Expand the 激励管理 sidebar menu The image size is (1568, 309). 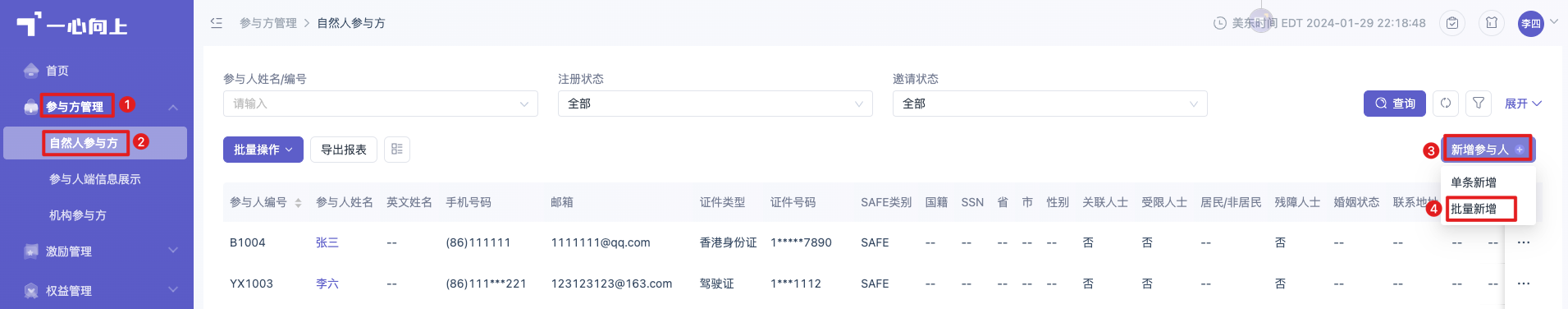(97, 251)
